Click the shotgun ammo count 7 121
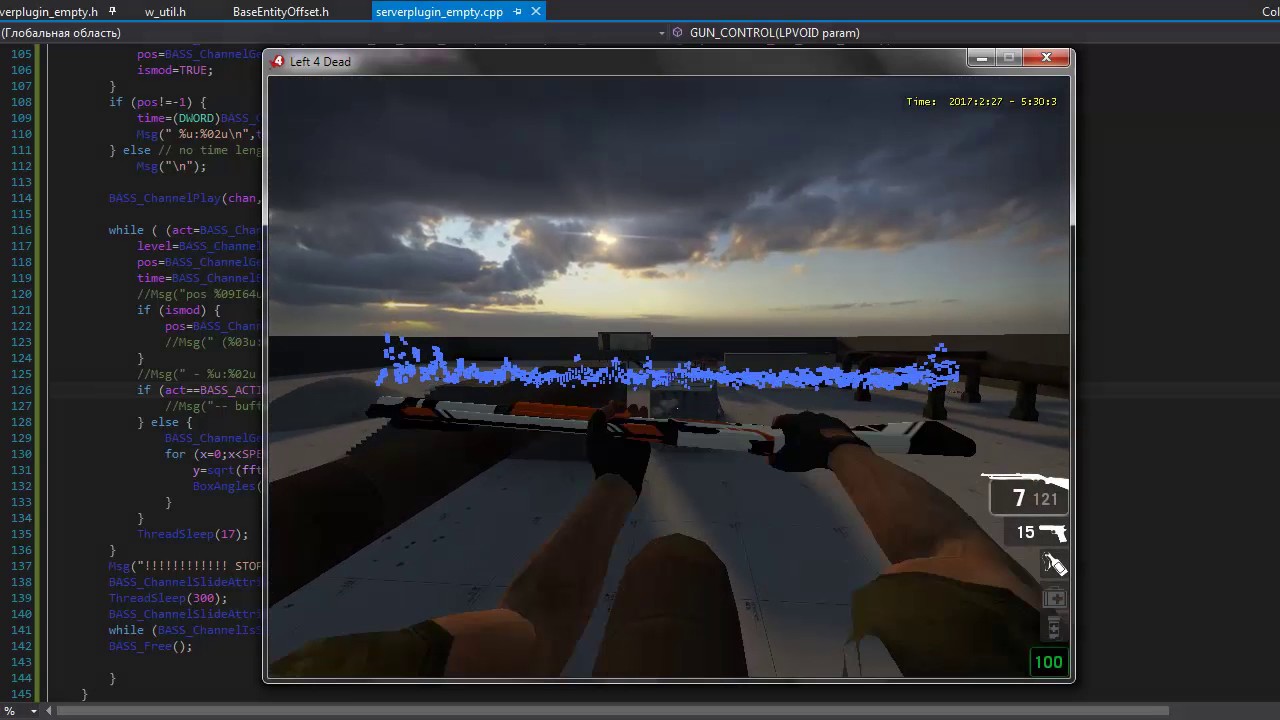 [x=1034, y=498]
